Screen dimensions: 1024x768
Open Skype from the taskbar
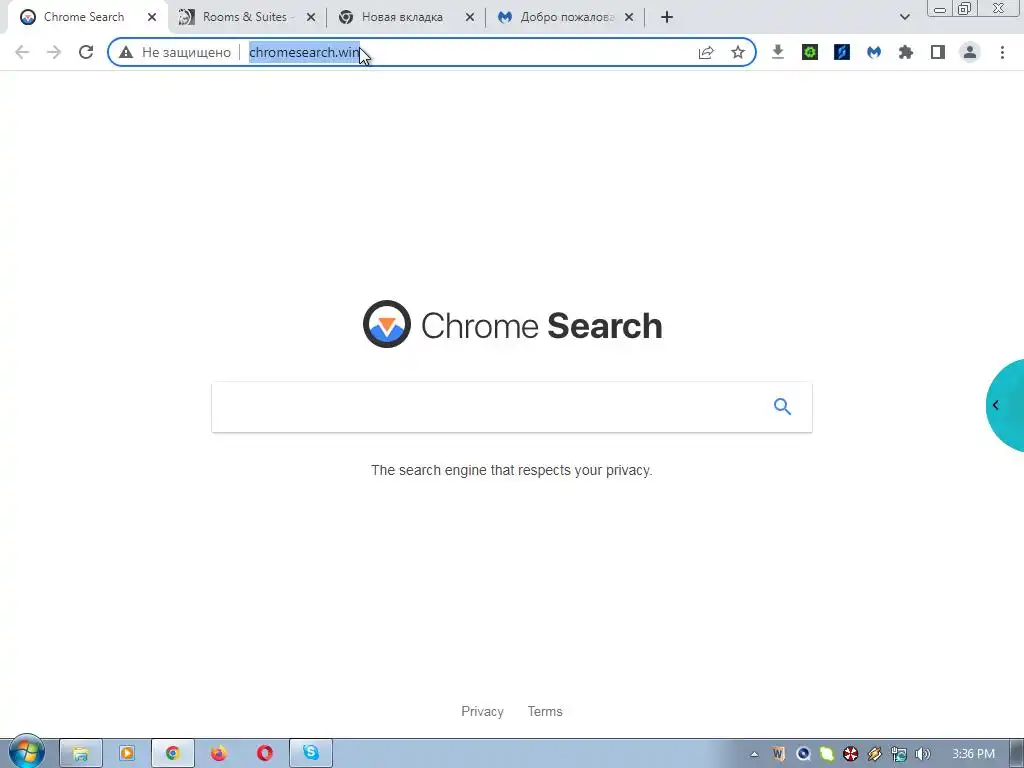point(311,753)
